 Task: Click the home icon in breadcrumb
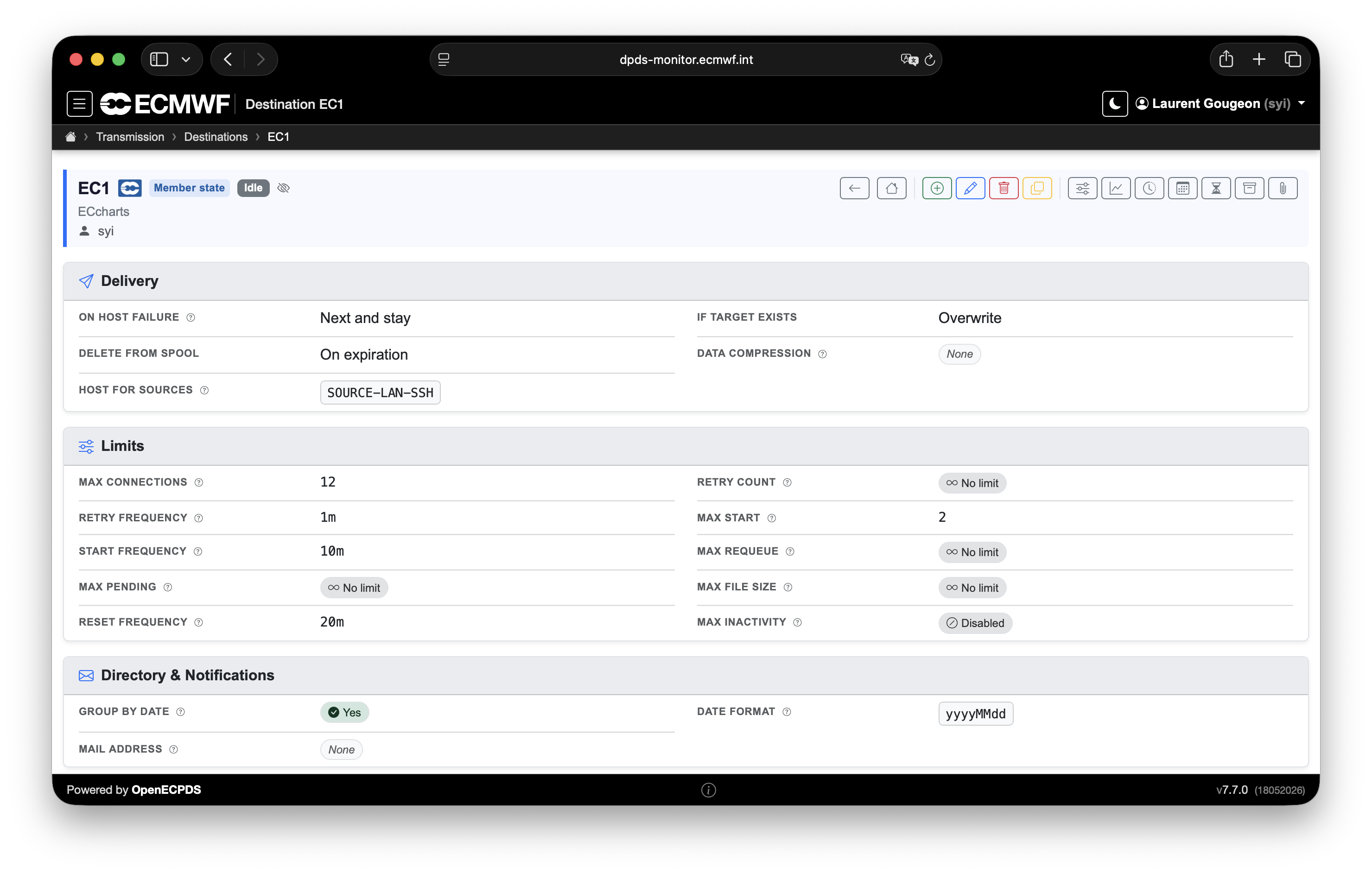pos(70,137)
